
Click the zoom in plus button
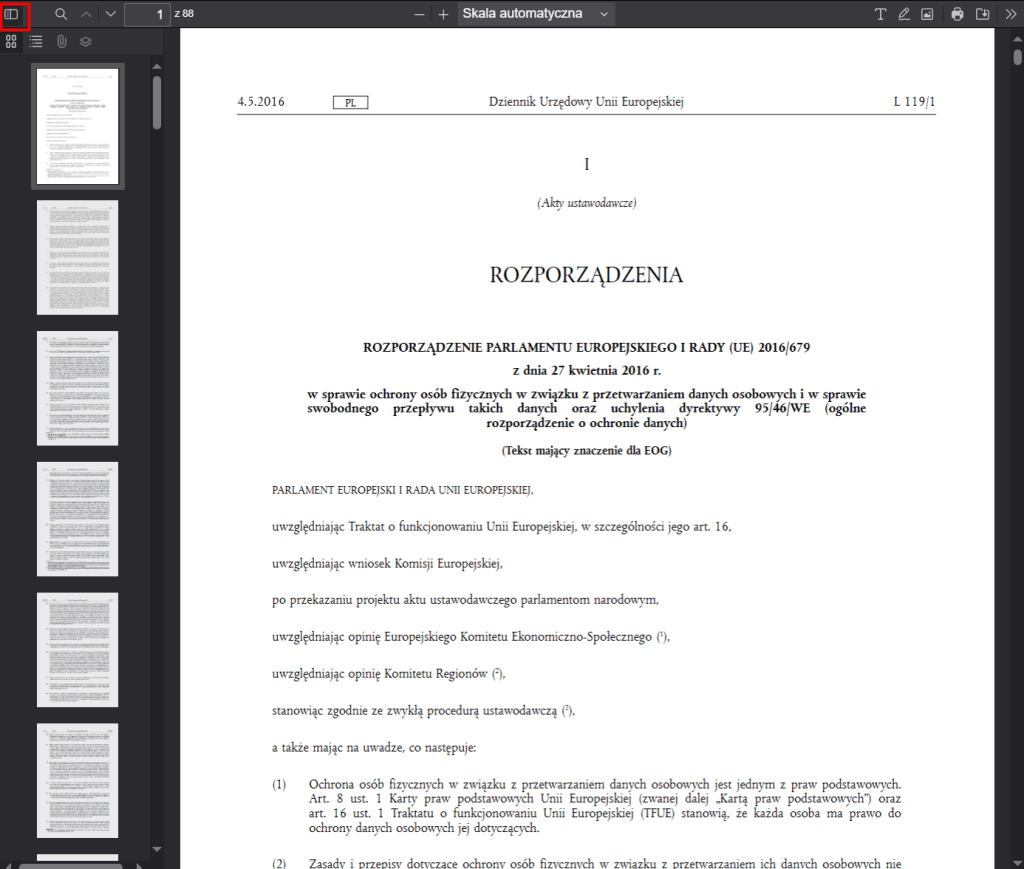pyautogui.click(x=443, y=14)
